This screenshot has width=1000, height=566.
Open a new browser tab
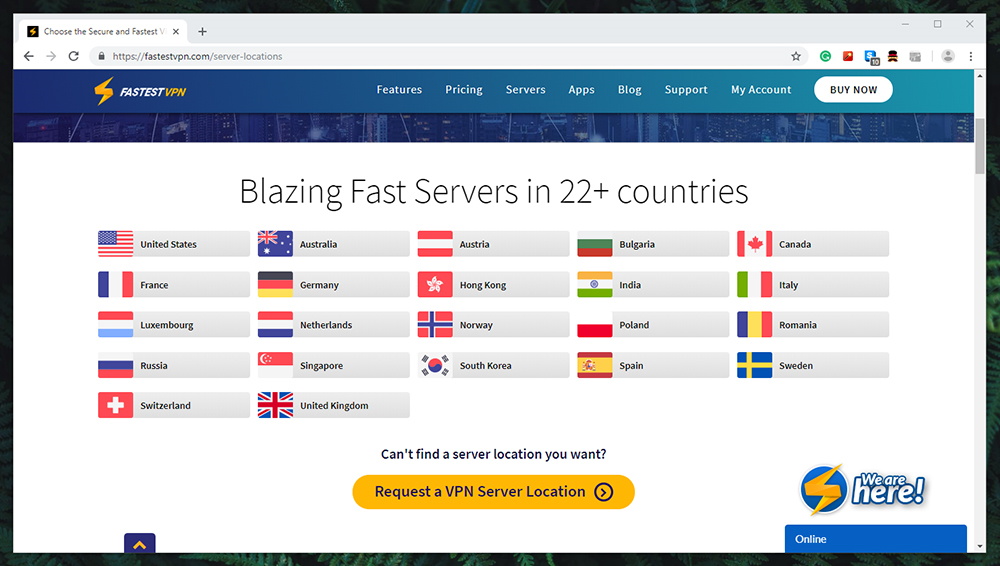[x=202, y=31]
